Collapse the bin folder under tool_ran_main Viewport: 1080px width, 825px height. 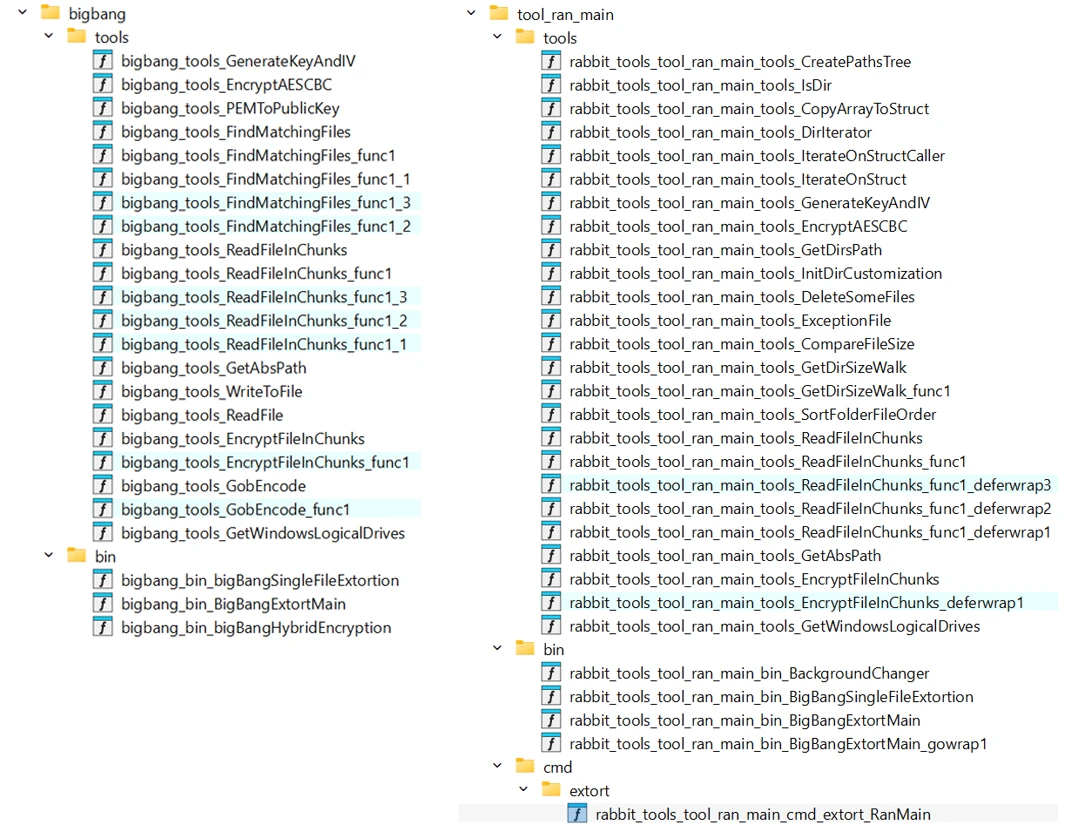(x=497, y=648)
